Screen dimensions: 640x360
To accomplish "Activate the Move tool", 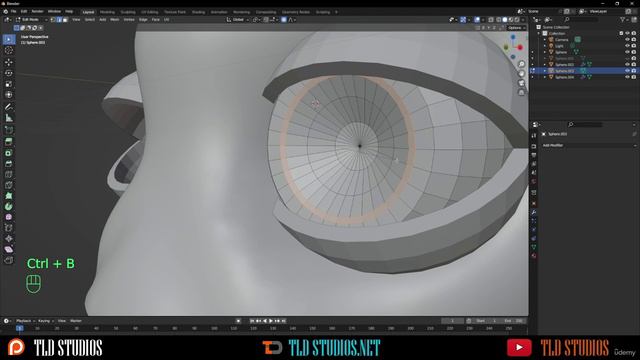I will click(x=9, y=62).
